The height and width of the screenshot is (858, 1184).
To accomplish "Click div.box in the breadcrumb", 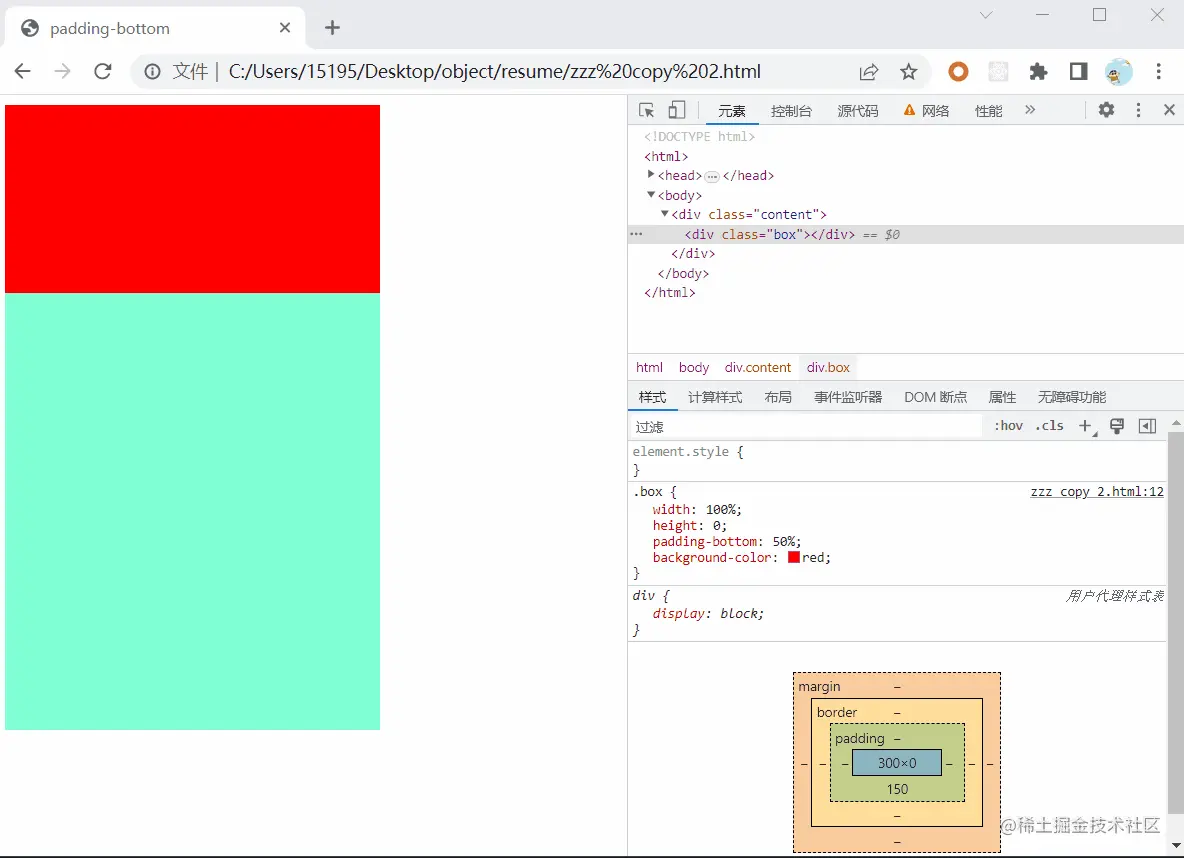I will click(828, 367).
